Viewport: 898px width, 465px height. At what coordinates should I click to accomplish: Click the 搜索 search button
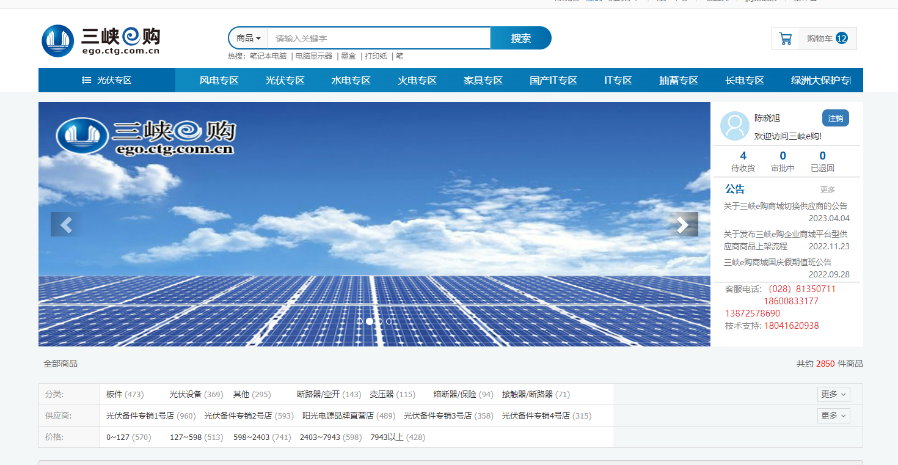[x=521, y=38]
